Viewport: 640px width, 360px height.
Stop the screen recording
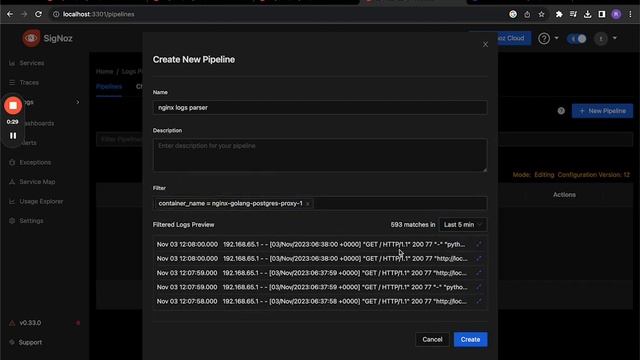click(x=13, y=106)
